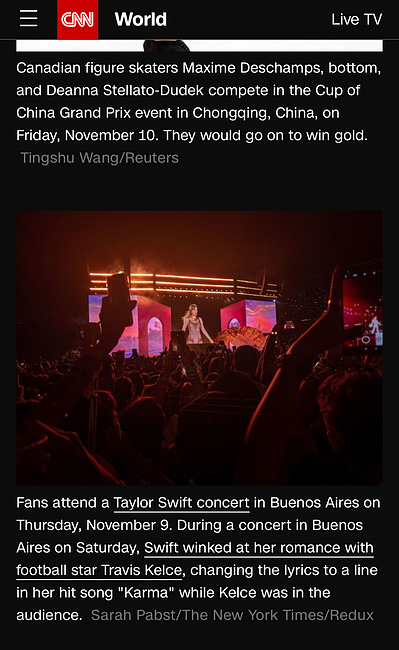This screenshot has height=650, width=399.
Task: Go to Live TV
Action: click(357, 19)
